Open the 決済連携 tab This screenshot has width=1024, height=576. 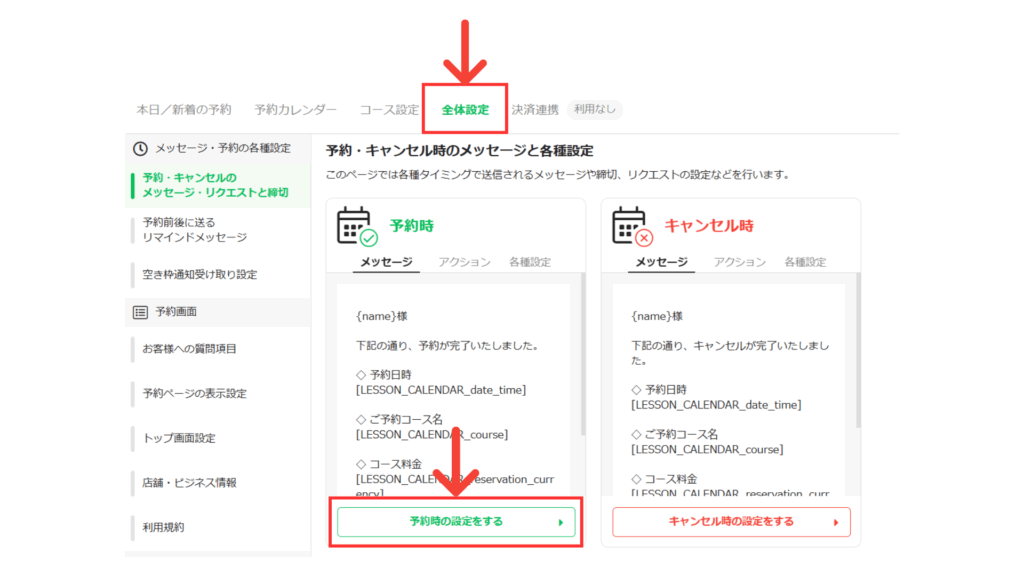[535, 110]
